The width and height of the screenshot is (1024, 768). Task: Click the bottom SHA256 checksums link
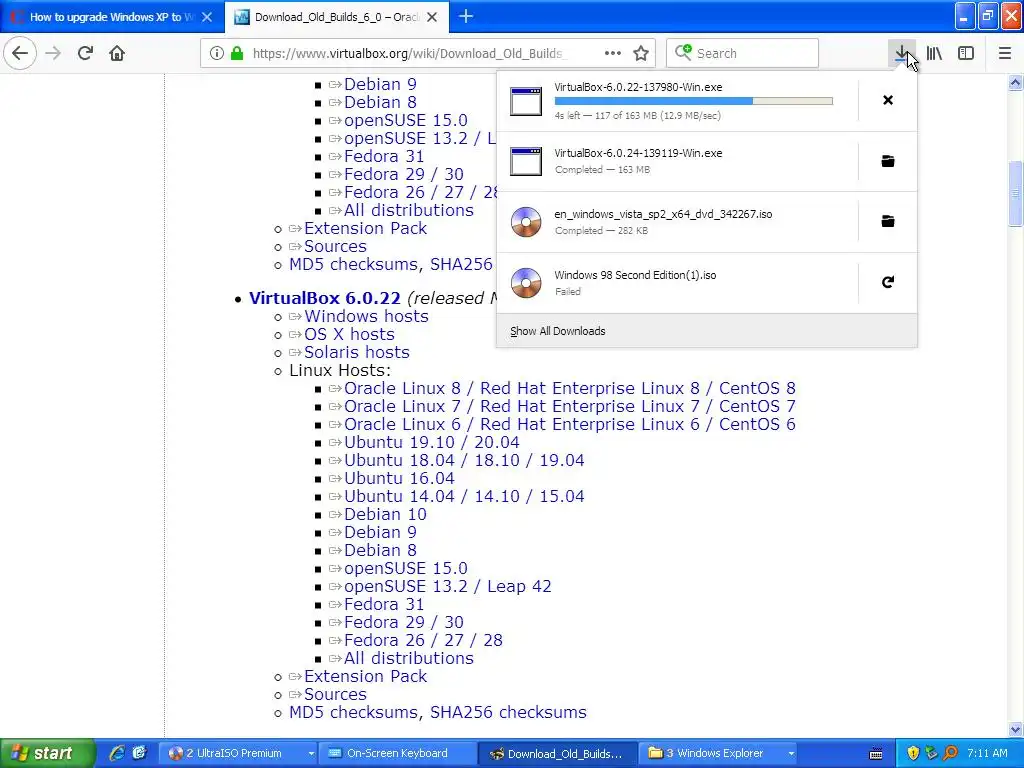[x=508, y=712]
